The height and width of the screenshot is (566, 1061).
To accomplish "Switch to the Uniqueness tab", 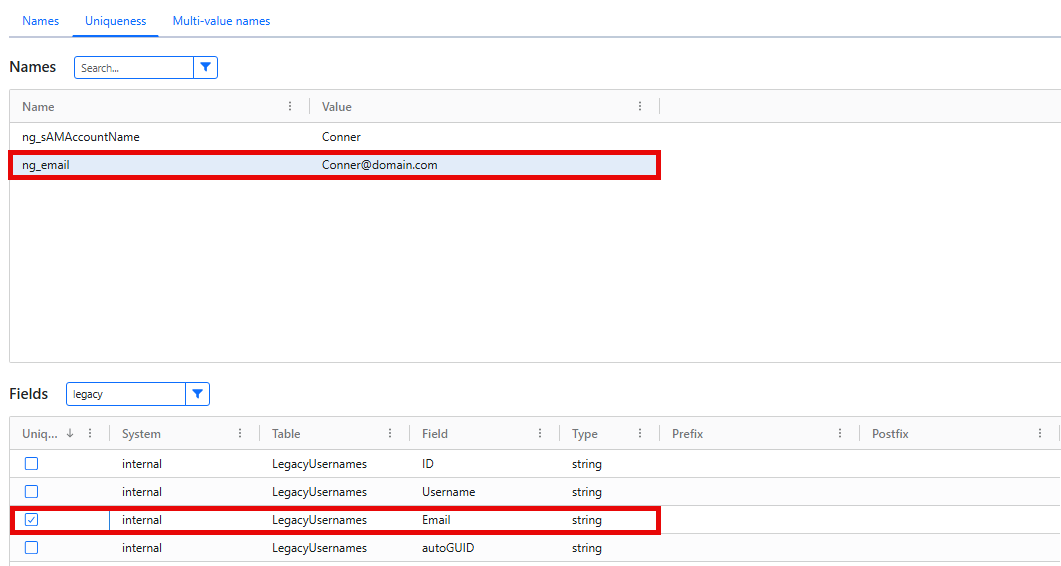I will 116,21.
